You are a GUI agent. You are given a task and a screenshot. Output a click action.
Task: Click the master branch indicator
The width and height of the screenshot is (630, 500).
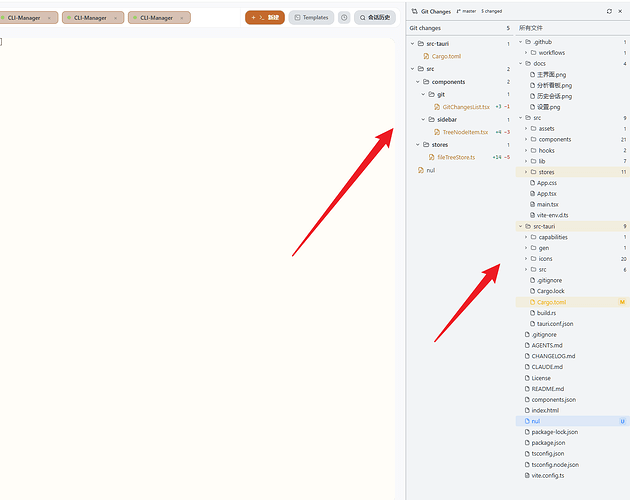coord(466,11)
